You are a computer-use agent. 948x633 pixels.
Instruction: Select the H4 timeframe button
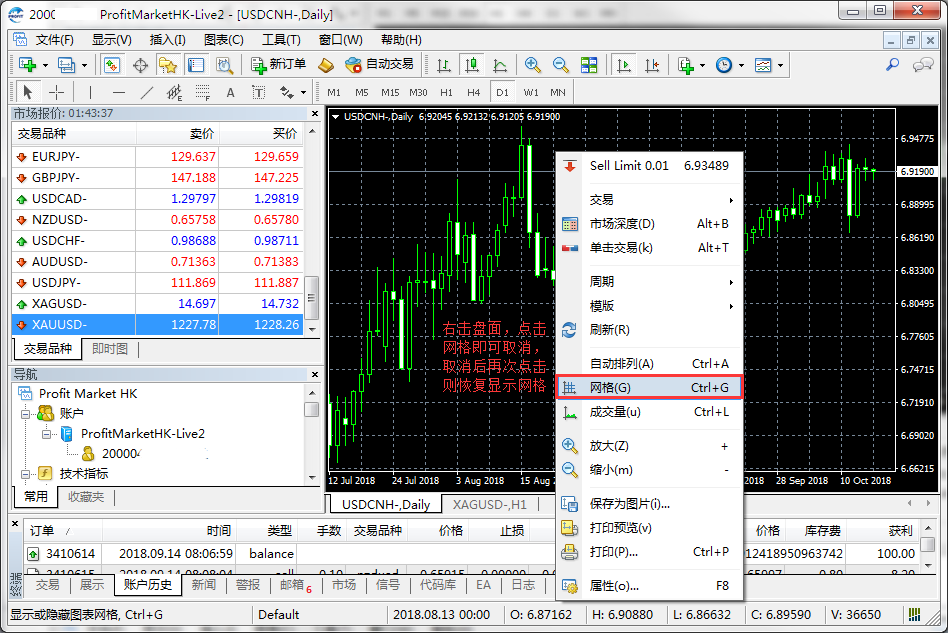point(475,92)
